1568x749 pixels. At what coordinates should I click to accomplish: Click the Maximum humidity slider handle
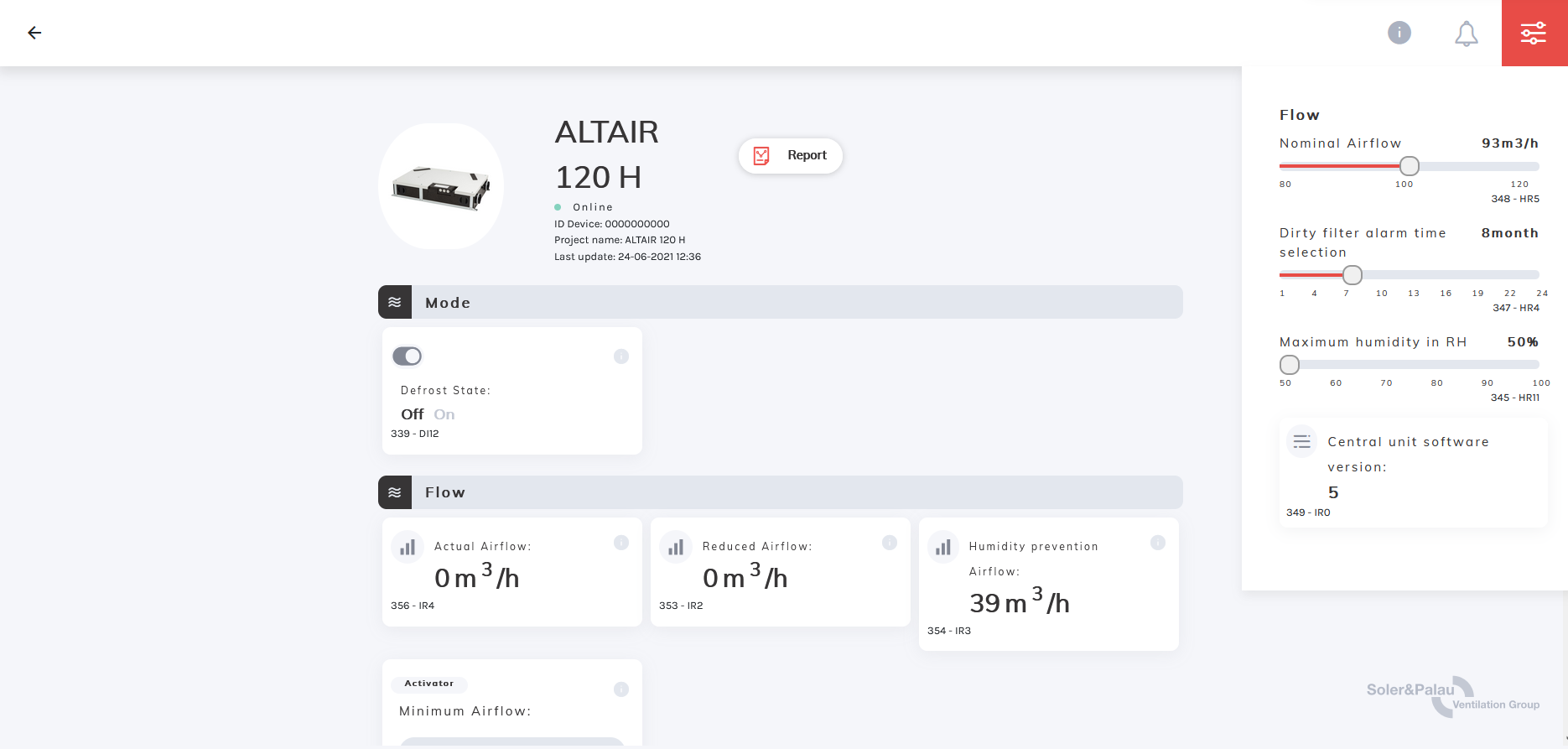[x=1290, y=365]
